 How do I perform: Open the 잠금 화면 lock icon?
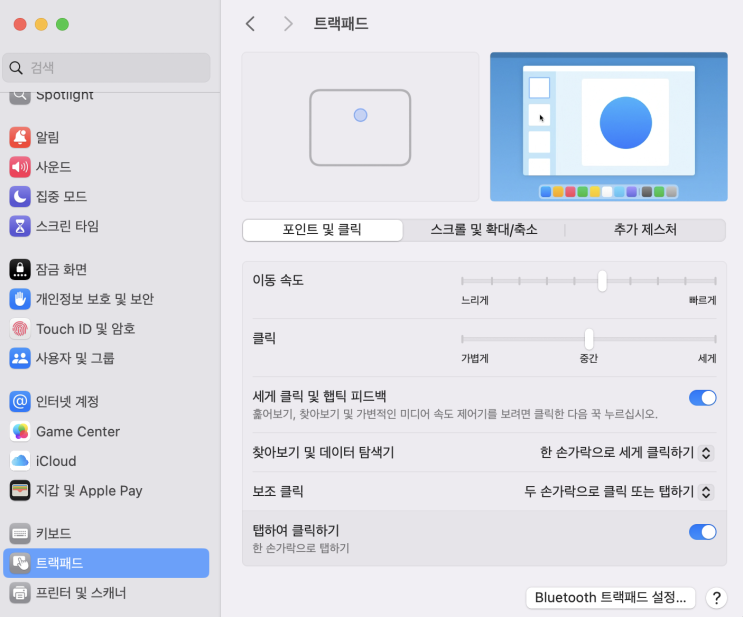tap(20, 270)
